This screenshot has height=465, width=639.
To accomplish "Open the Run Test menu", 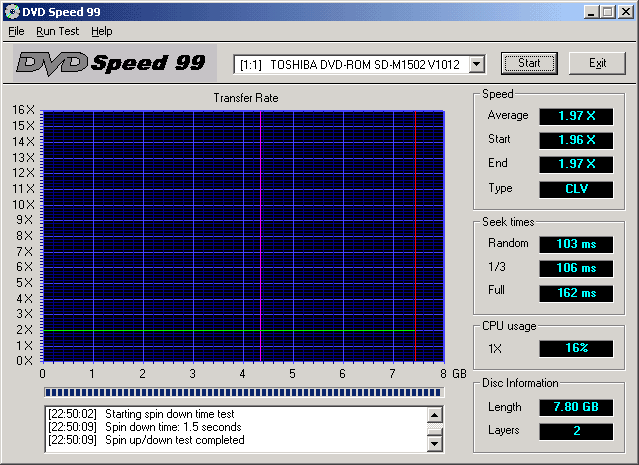I will [x=58, y=31].
